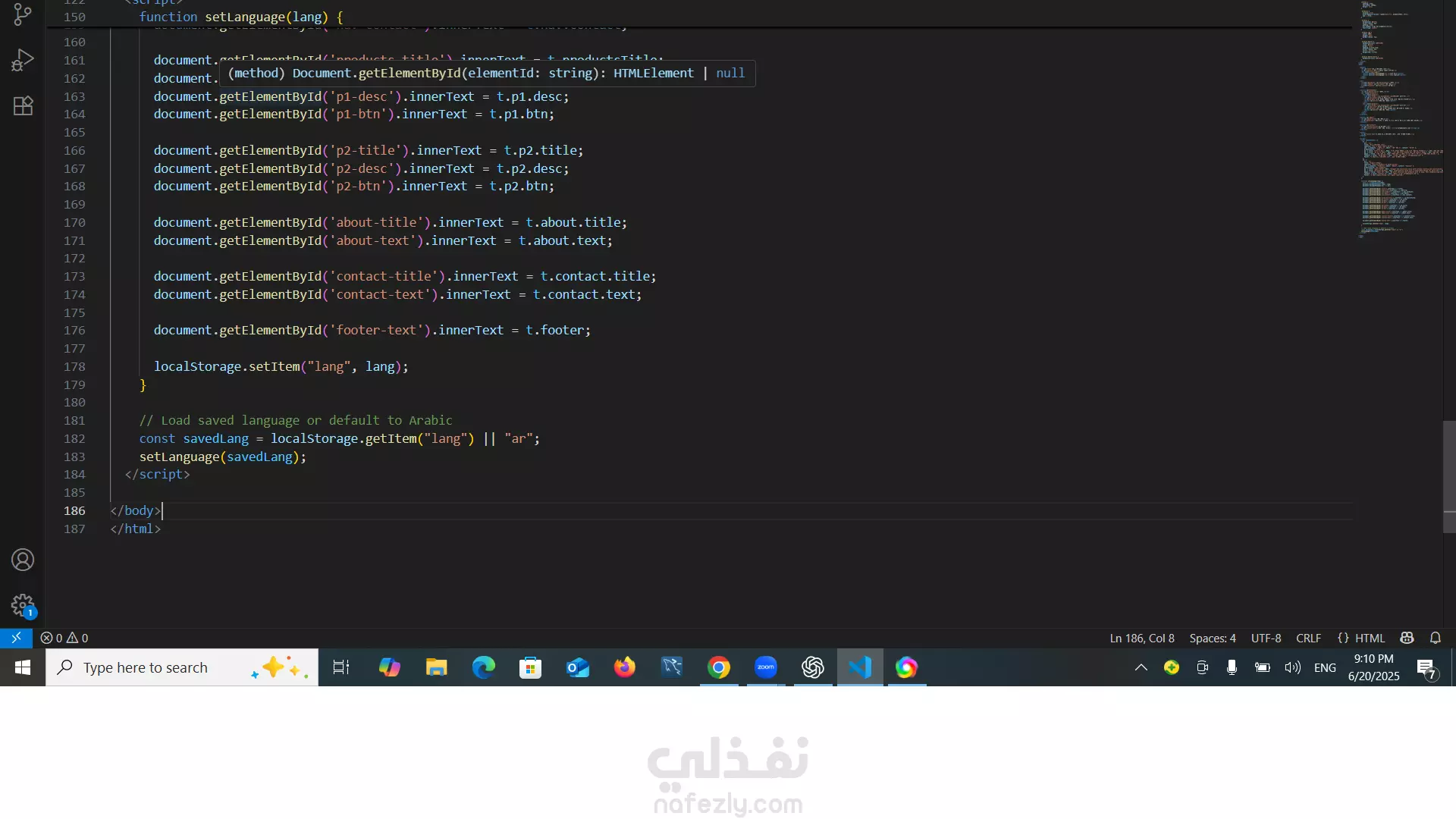Click the microphone tray icon
Image resolution: width=1456 pixels, height=819 pixels.
click(x=1232, y=667)
